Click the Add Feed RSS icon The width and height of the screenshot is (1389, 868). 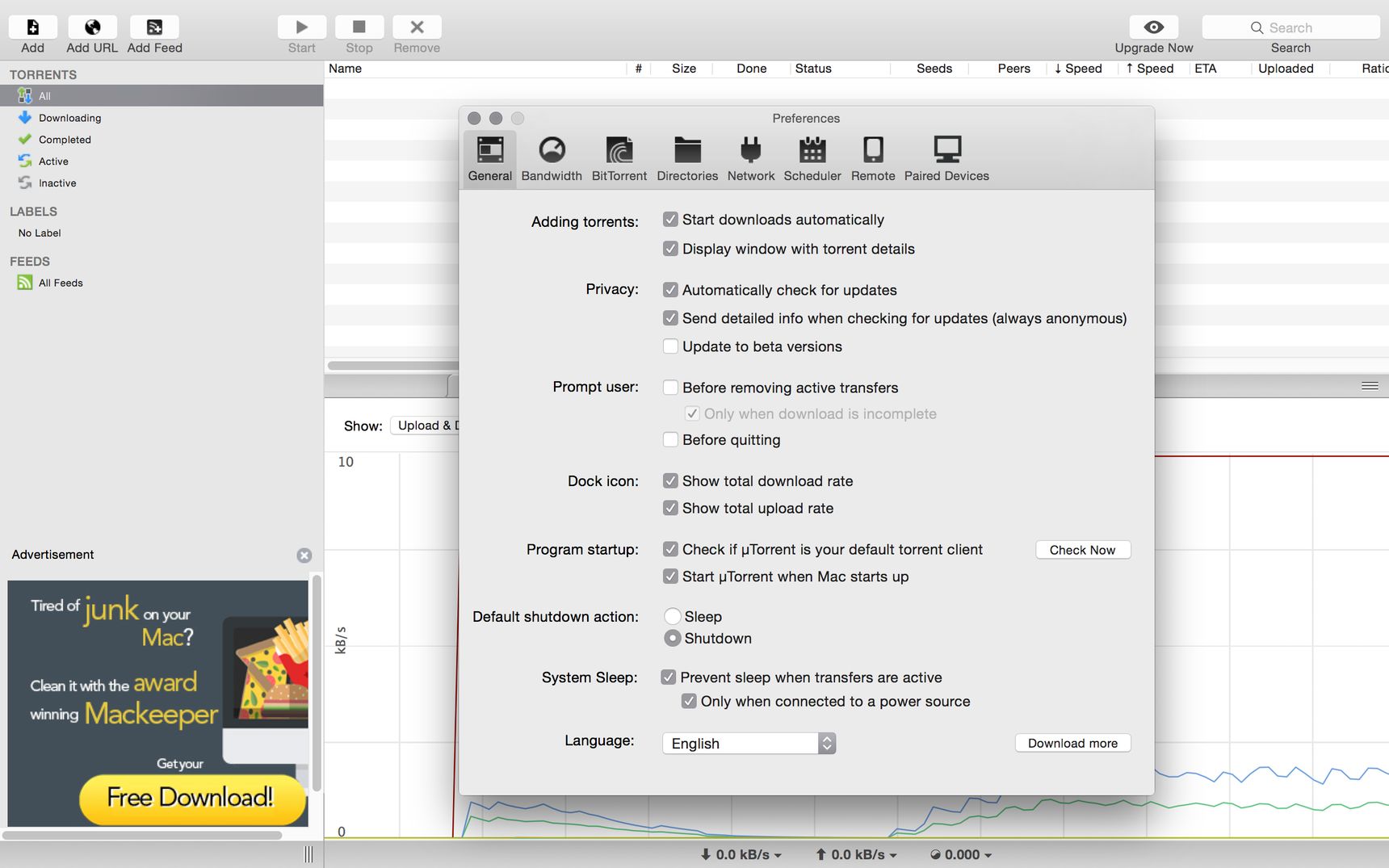click(x=154, y=27)
